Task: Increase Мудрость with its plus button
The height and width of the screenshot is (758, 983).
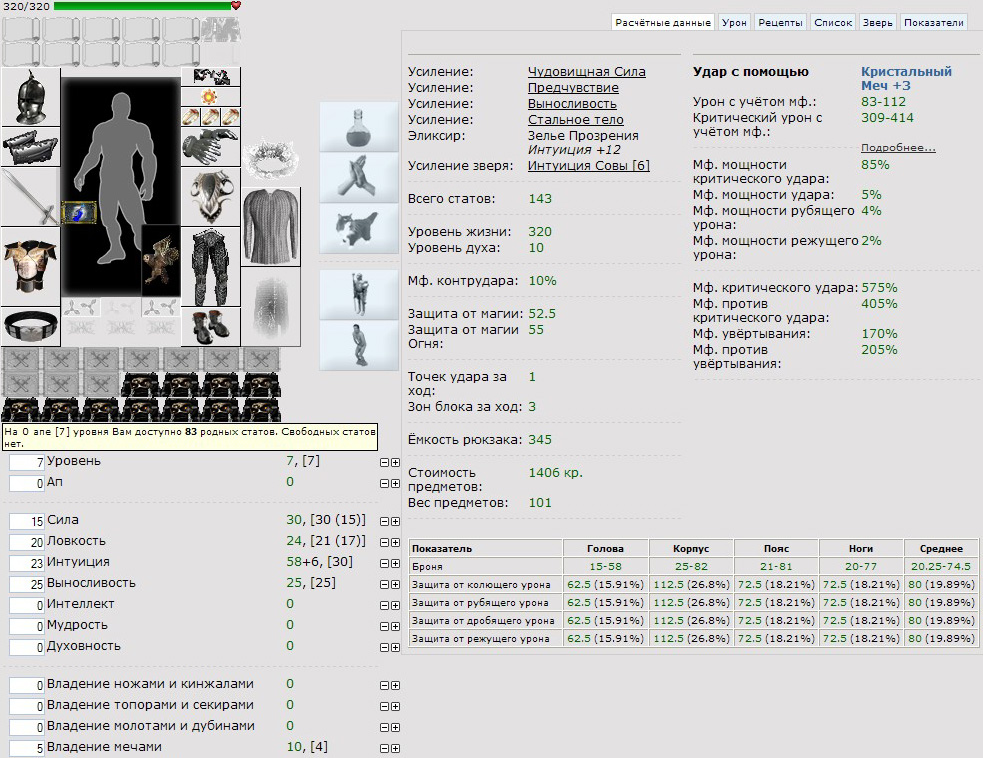Action: (395, 626)
